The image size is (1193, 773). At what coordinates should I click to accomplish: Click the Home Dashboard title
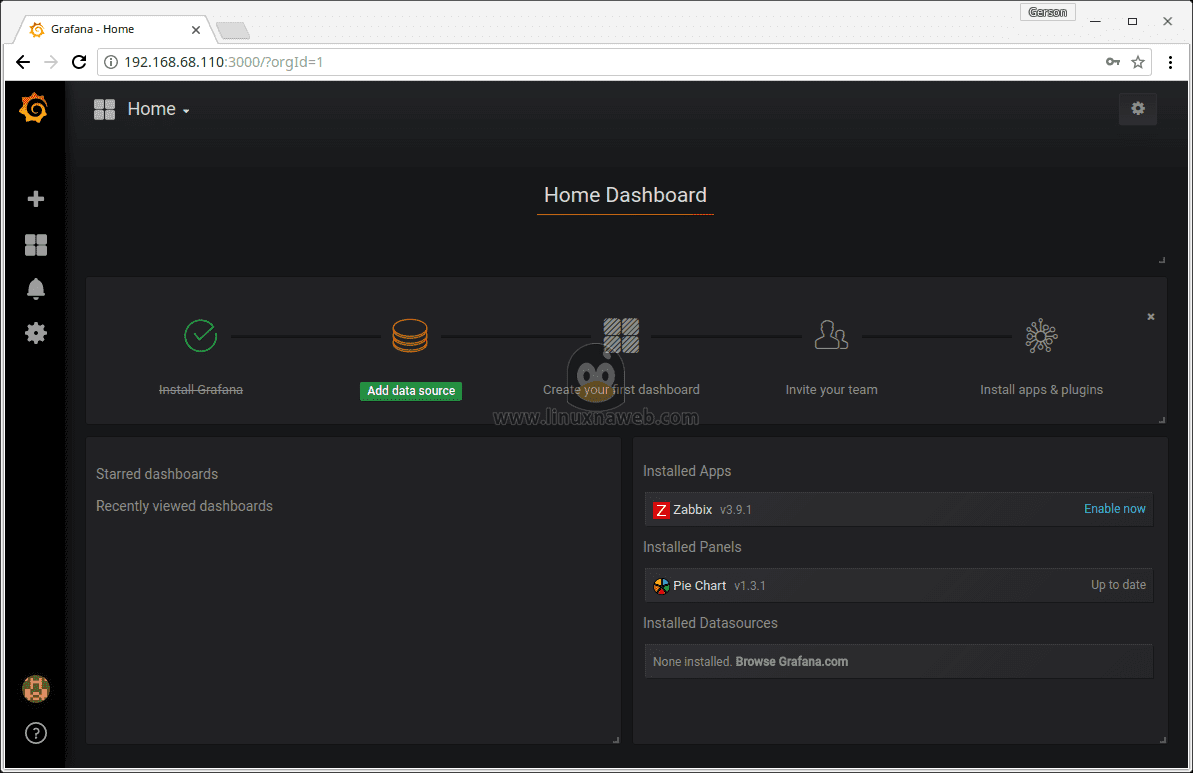[x=625, y=196]
